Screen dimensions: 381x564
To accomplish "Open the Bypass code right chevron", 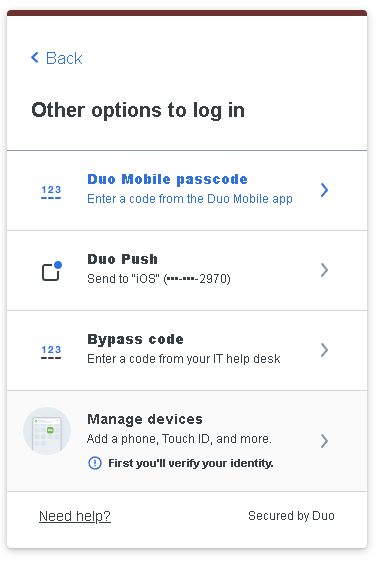I will pos(324,350).
